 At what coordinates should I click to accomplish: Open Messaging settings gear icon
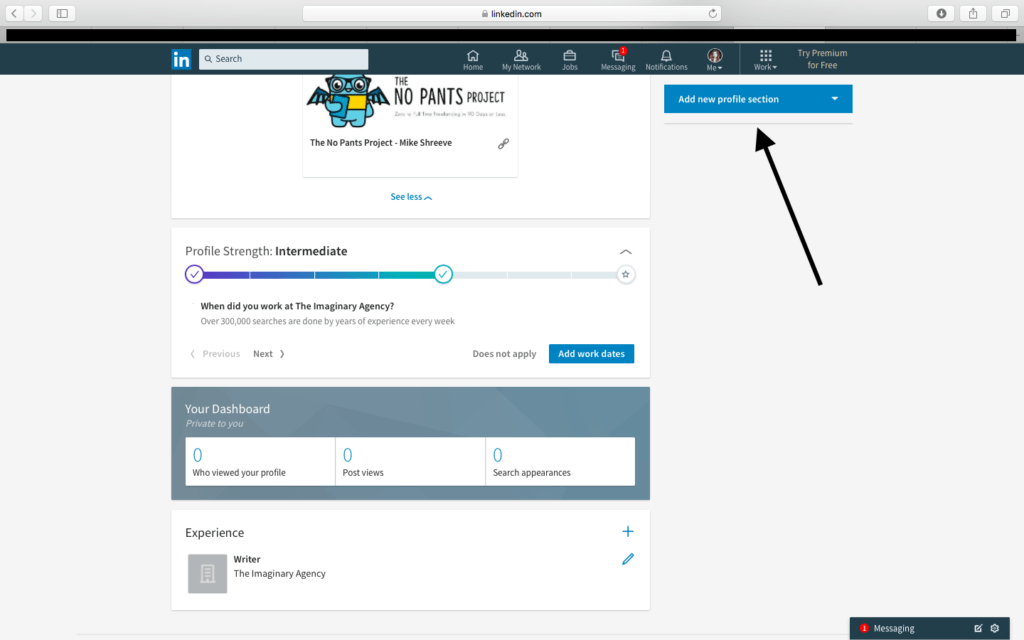pos(995,628)
